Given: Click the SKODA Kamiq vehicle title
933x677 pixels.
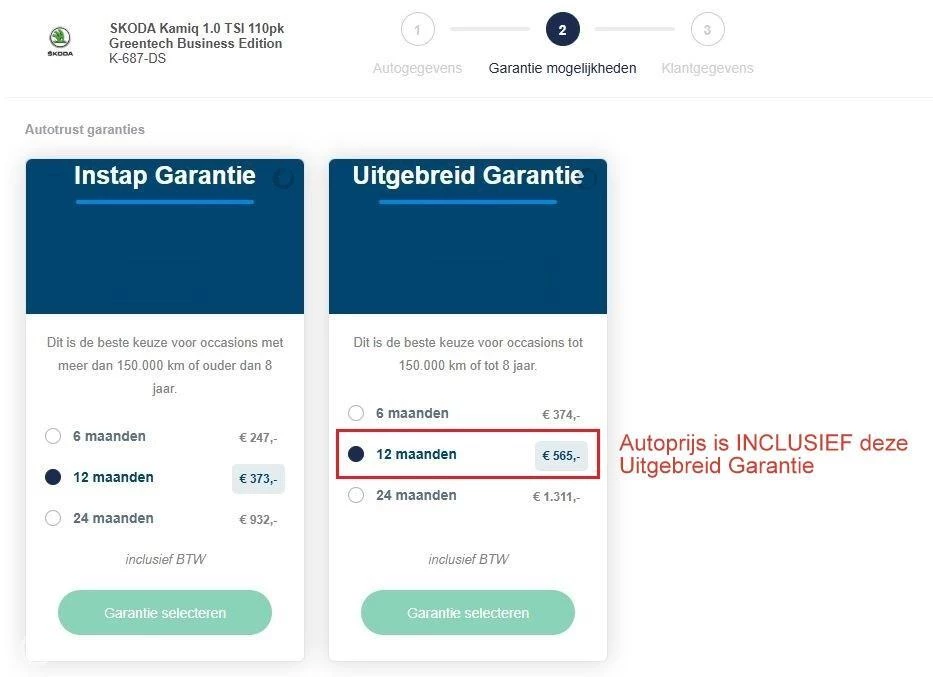Looking at the screenshot, I should click(196, 36).
